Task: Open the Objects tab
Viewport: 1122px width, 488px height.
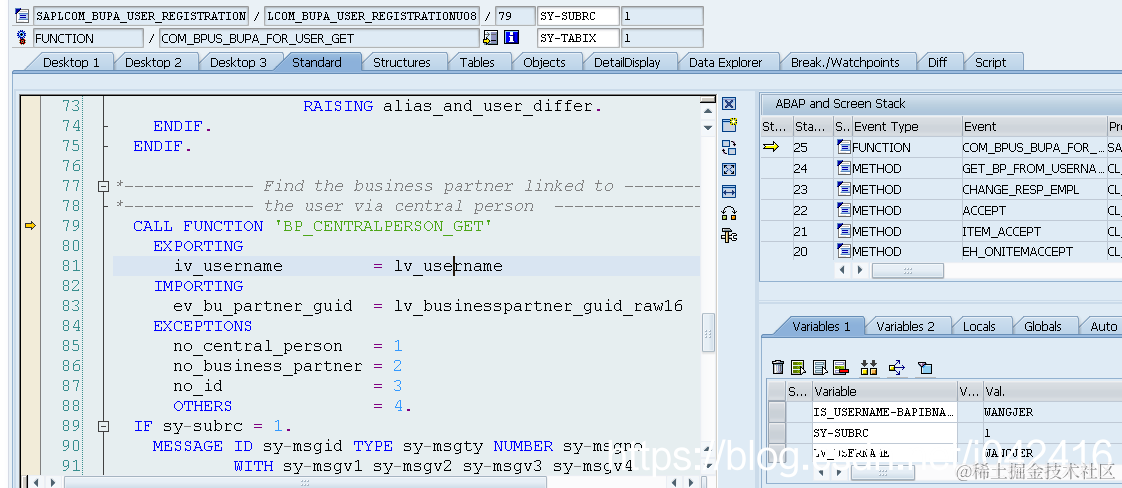Action: [544, 62]
